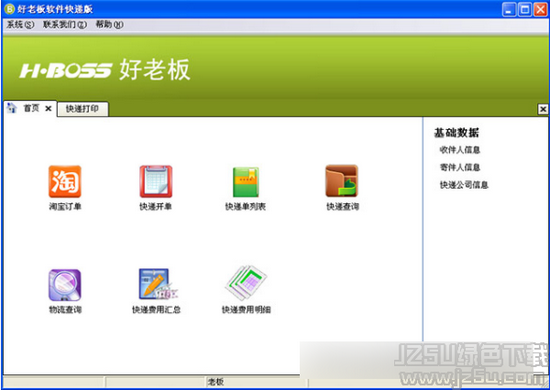
Task: Click the 快递查询 label text
Action: tap(342, 206)
